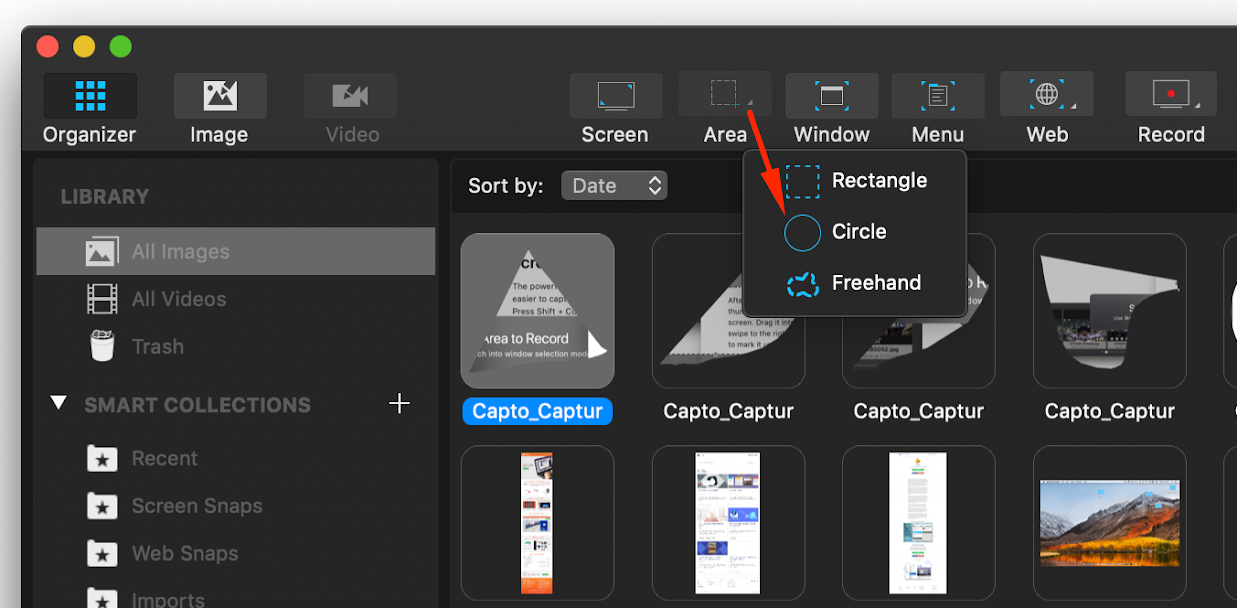Select the orange-topped tall webpage thumbnail

(x=537, y=523)
